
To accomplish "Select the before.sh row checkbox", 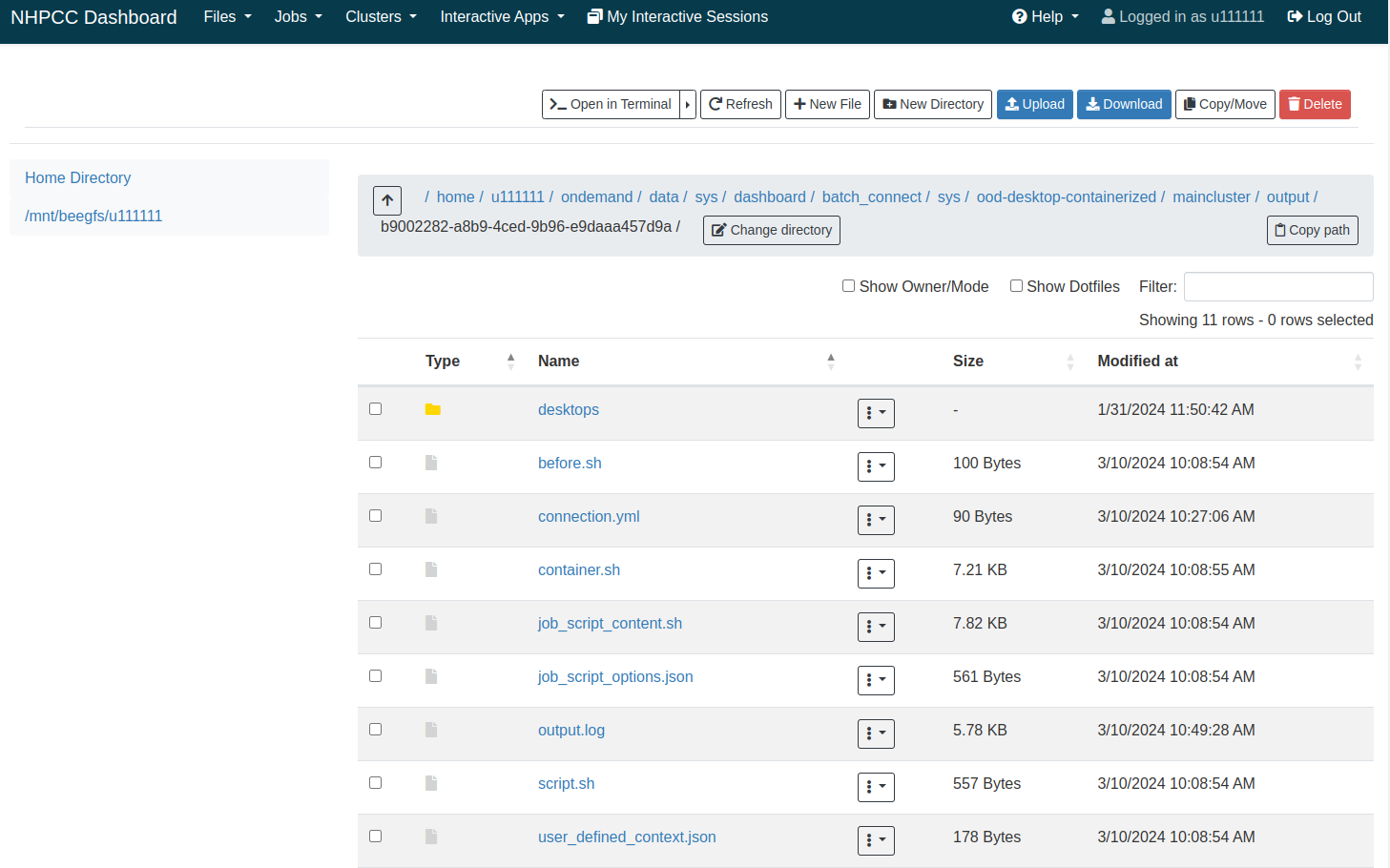I will 376,462.
